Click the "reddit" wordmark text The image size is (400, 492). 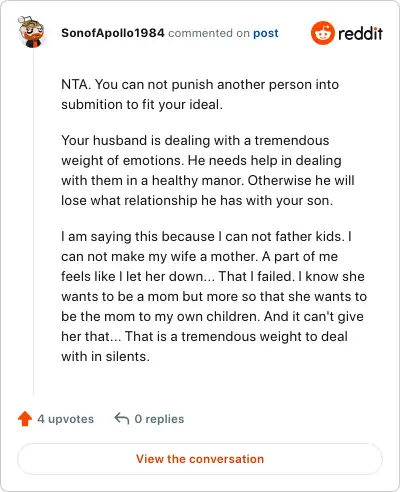[x=360, y=33]
